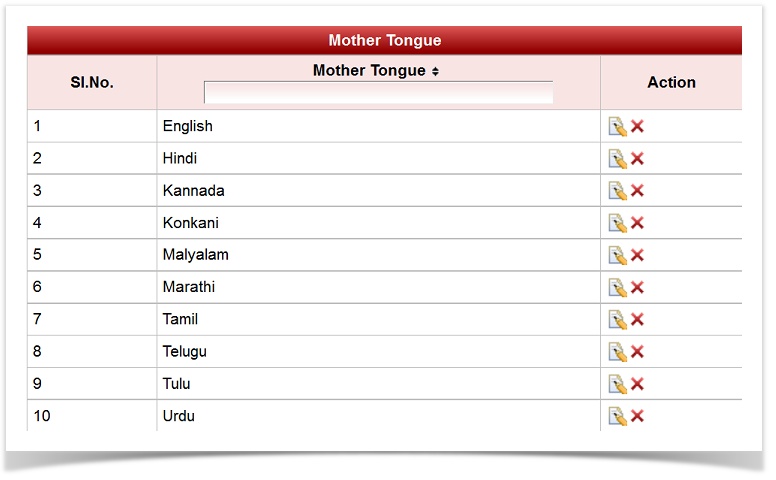Remove the Hindi row with red X
776x480 pixels.
point(637,159)
